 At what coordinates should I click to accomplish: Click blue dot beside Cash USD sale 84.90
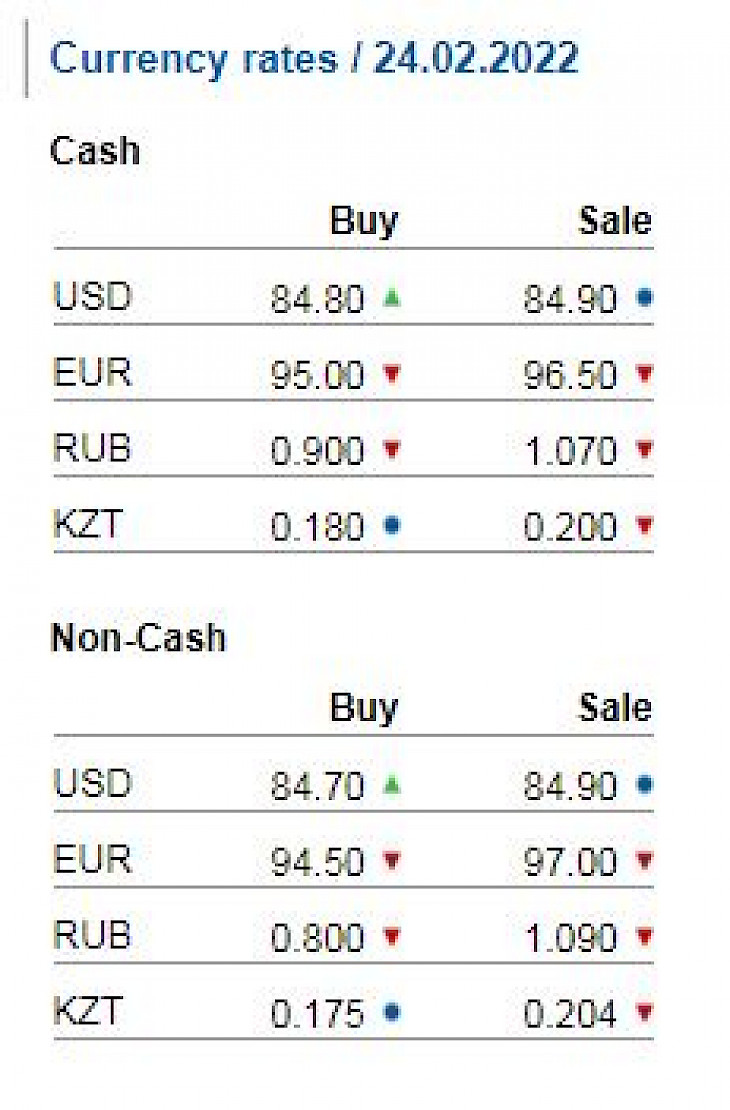point(644,297)
